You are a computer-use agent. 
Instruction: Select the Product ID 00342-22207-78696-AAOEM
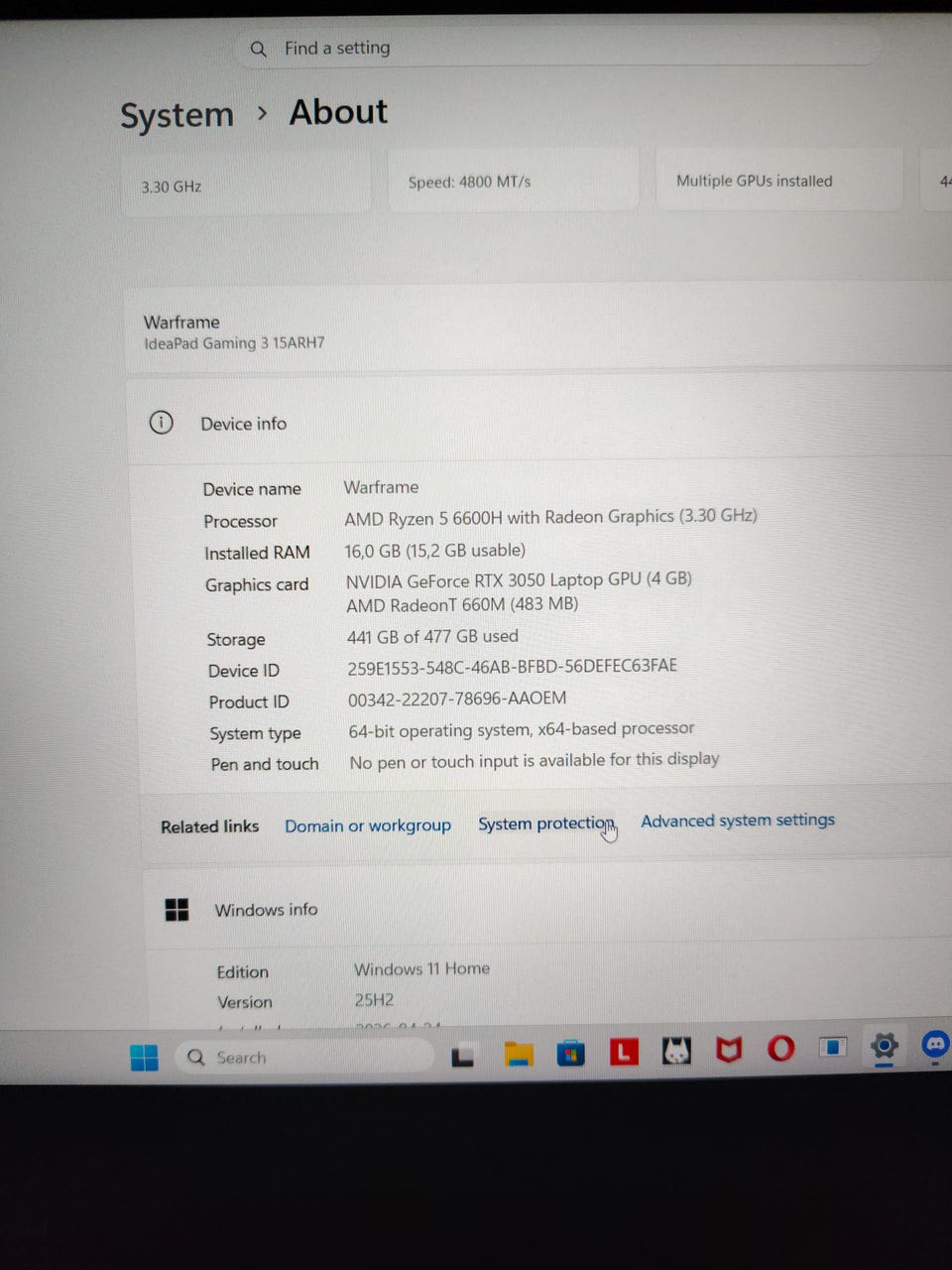457,698
